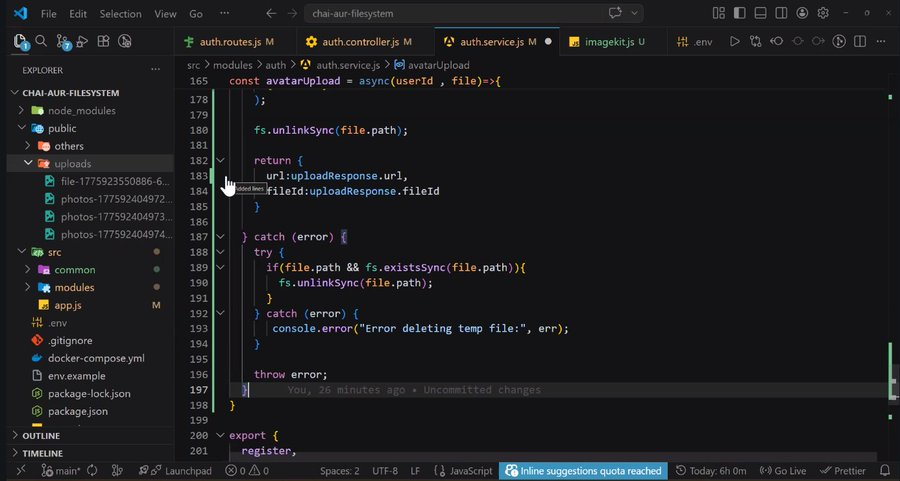The width and height of the screenshot is (900, 481).
Task: Toggle file blame icon in editor toolbar
Action: [839, 41]
